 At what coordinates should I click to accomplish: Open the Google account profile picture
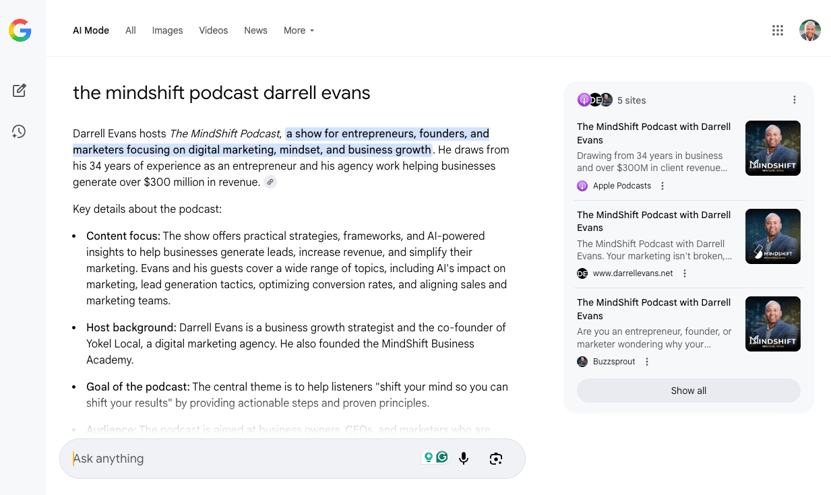pyautogui.click(x=810, y=30)
